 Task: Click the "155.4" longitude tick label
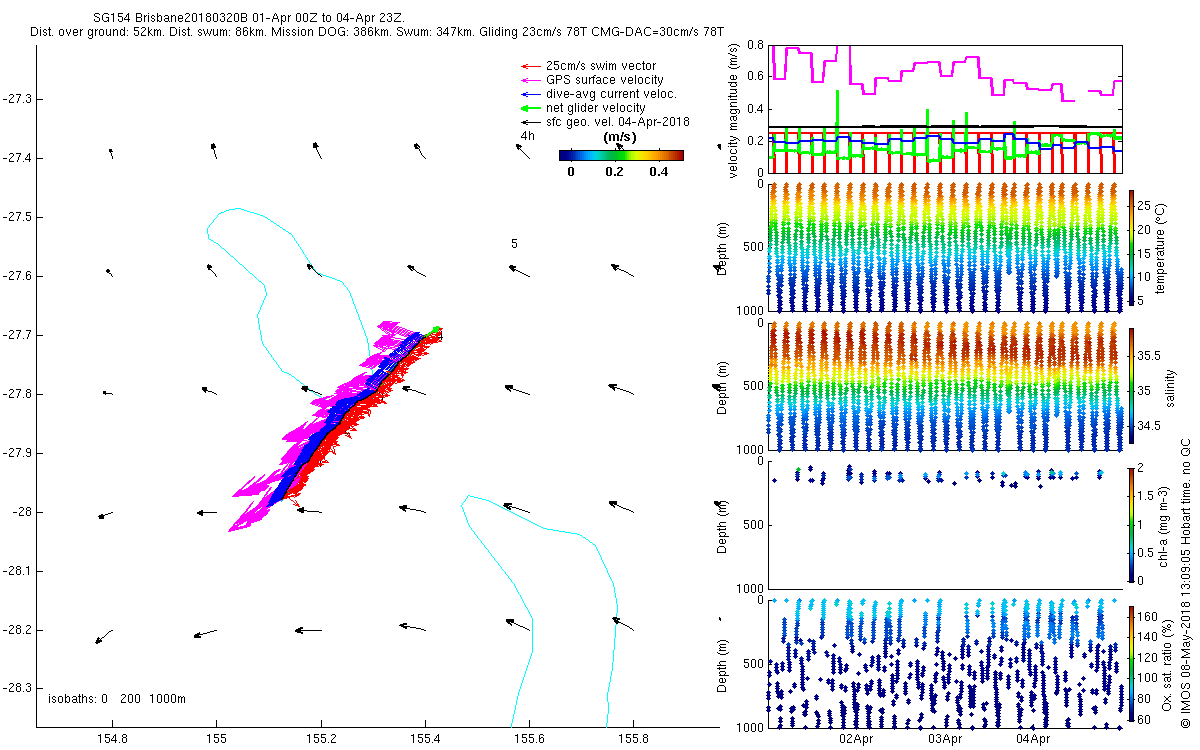tap(425, 740)
